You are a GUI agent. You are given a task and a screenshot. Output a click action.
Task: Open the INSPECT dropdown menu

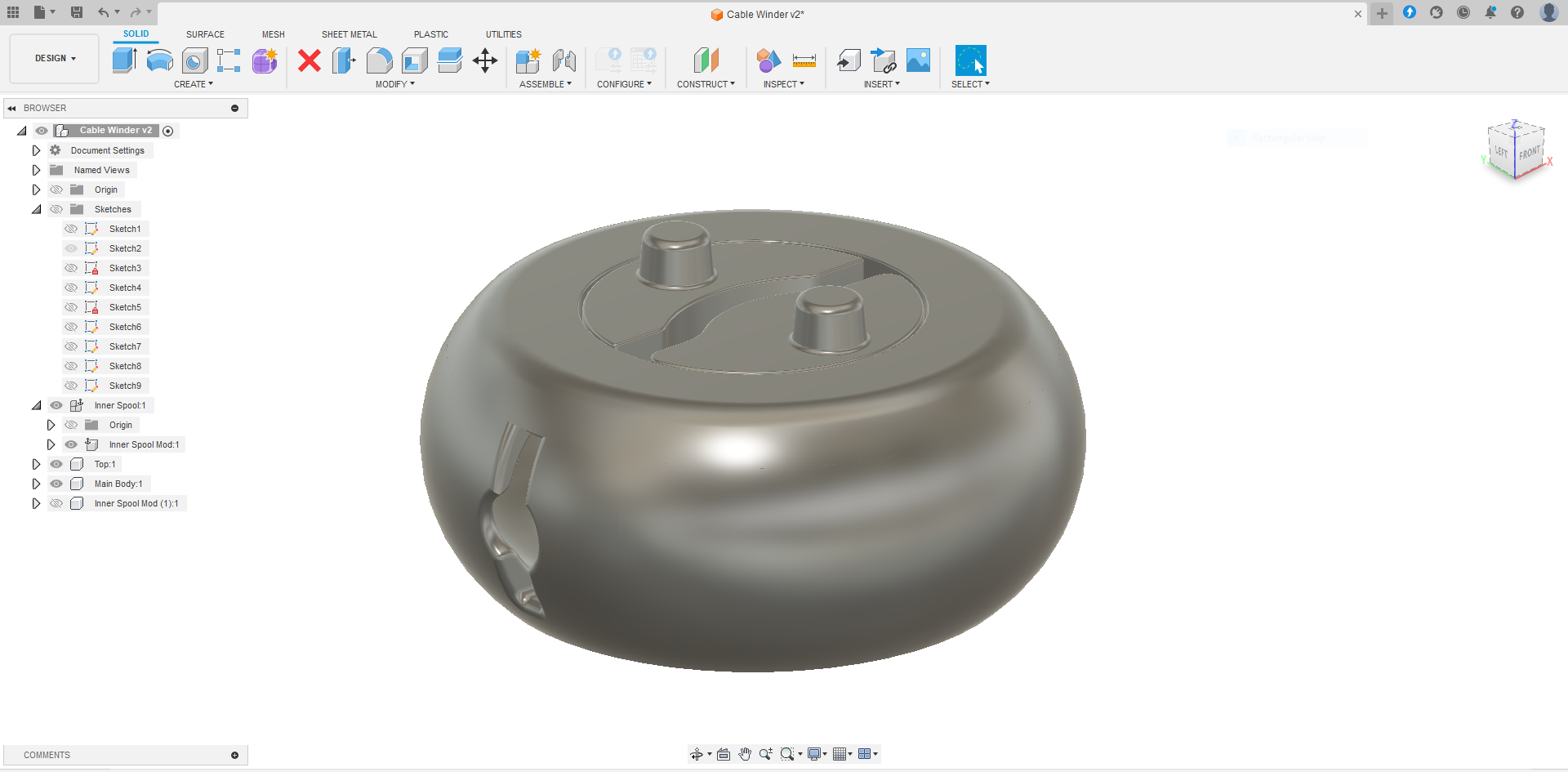784,84
